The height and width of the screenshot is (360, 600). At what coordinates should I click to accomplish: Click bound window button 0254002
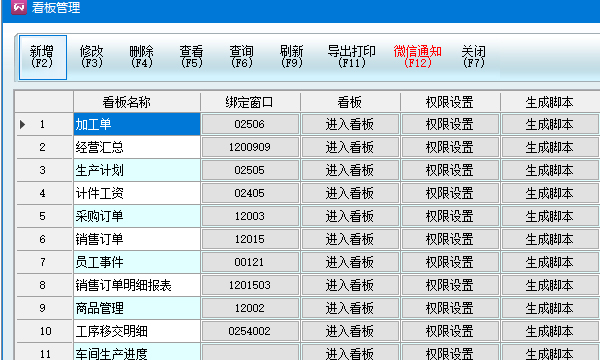tap(250, 331)
